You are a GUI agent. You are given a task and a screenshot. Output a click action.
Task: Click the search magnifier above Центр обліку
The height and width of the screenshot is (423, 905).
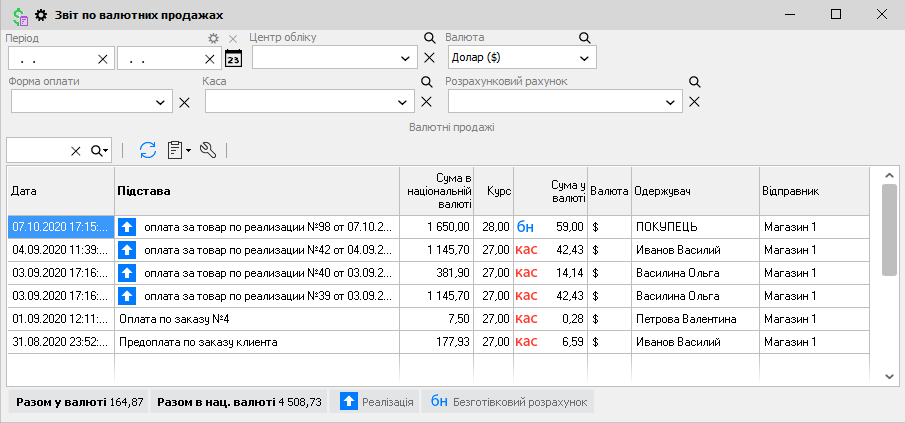429,38
